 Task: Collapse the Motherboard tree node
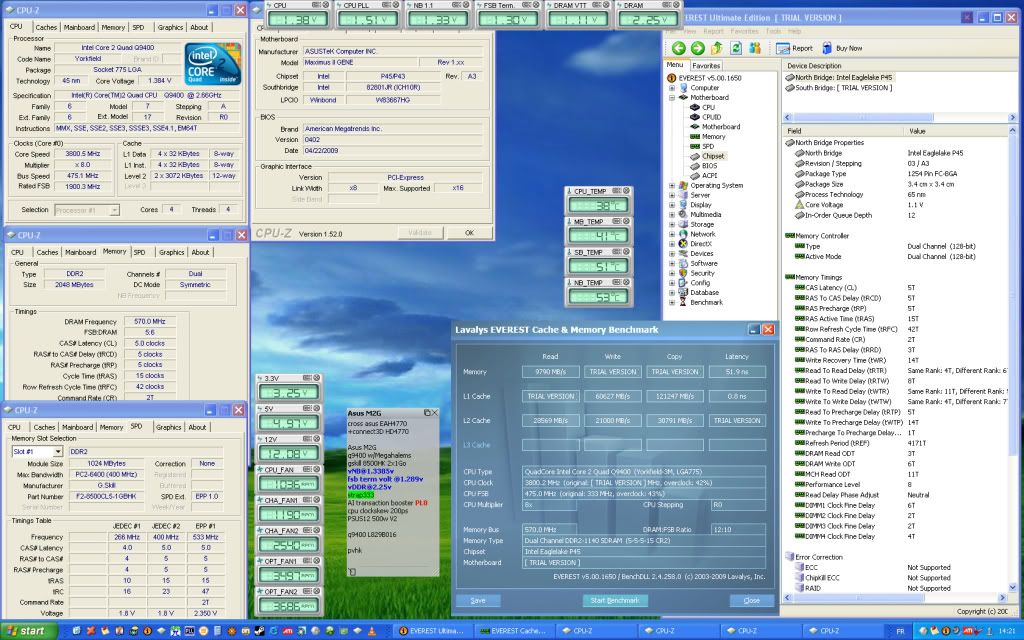click(672, 98)
